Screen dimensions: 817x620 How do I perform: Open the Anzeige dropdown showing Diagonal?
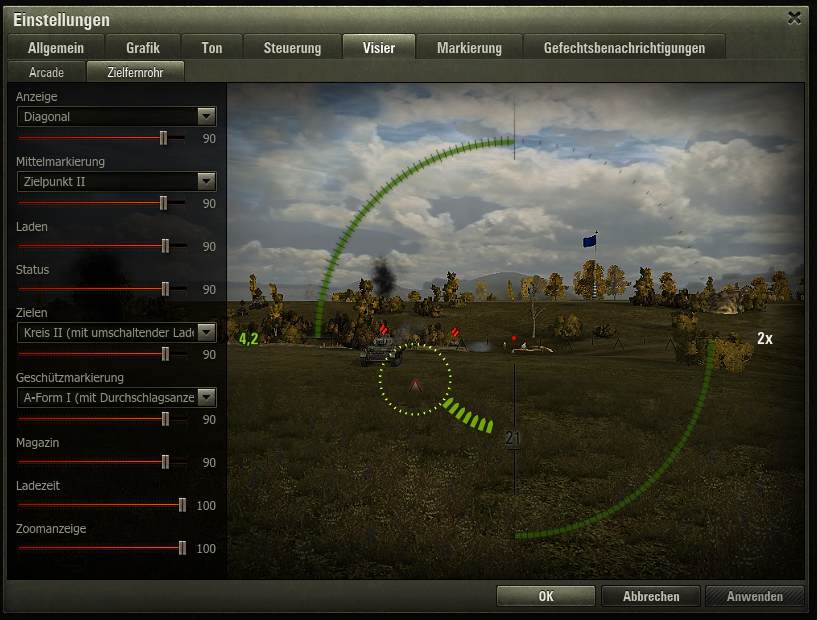[117, 116]
